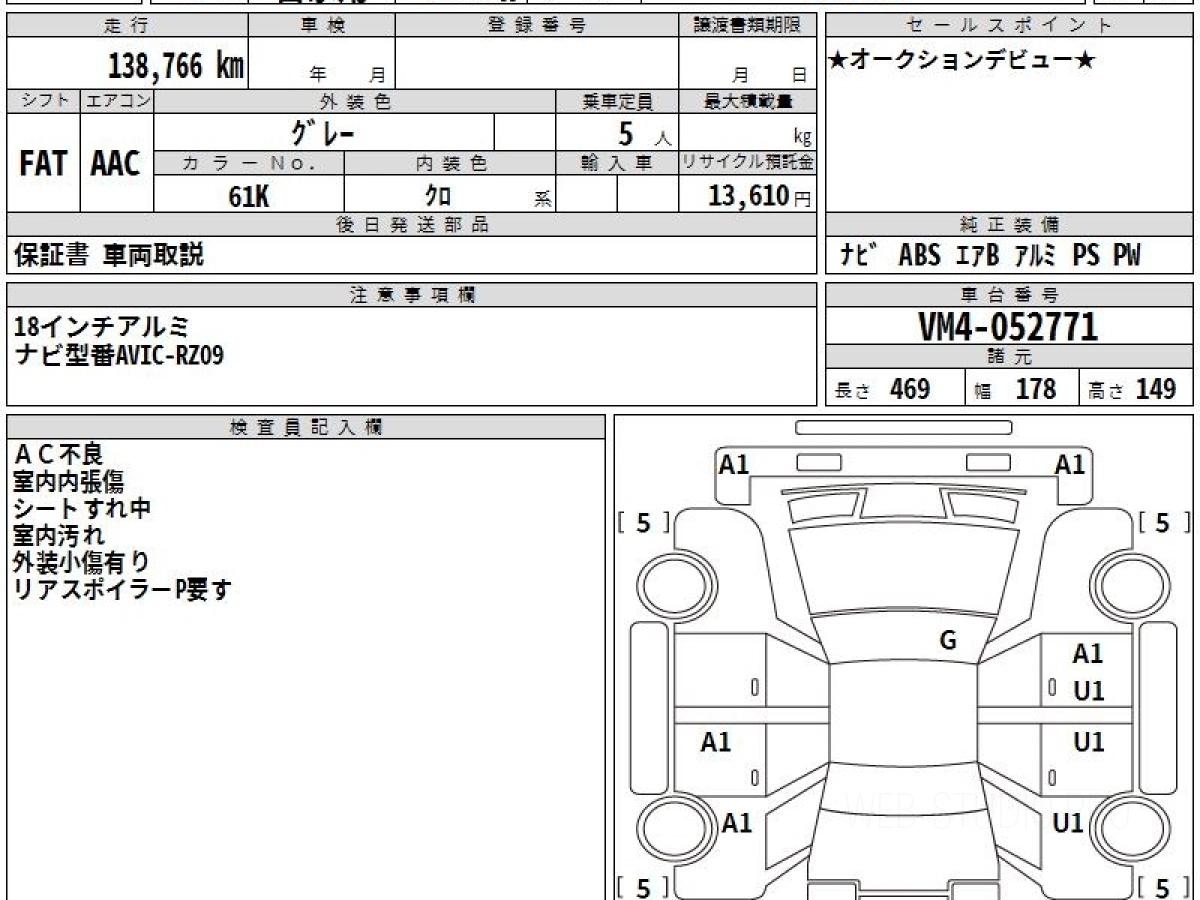Click the ★オークションデビュー★ sales point text
This screenshot has height=900, width=1200.
[x=962, y=61]
